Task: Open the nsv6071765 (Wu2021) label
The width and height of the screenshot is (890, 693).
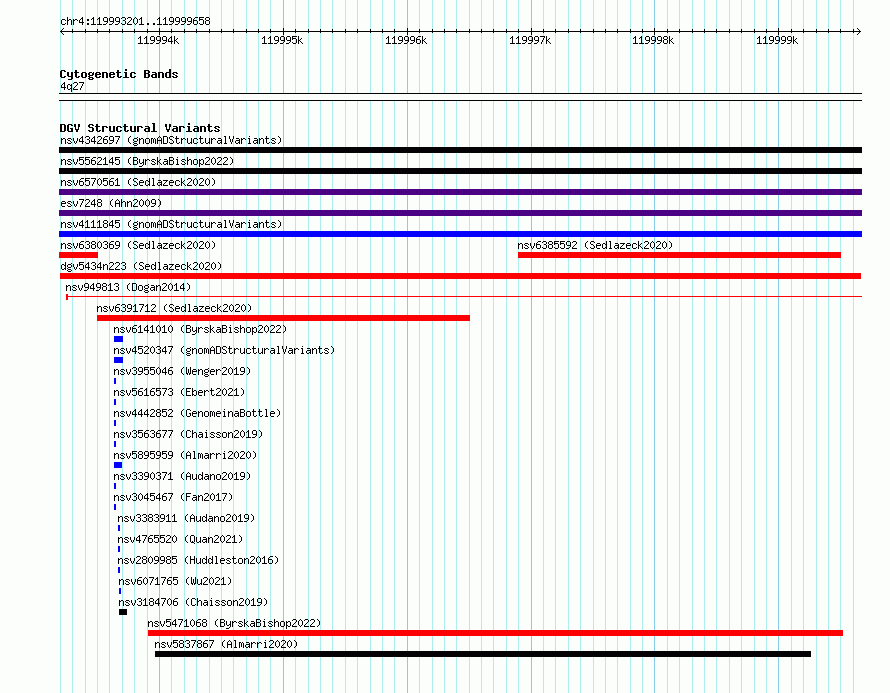Action: coord(175,581)
